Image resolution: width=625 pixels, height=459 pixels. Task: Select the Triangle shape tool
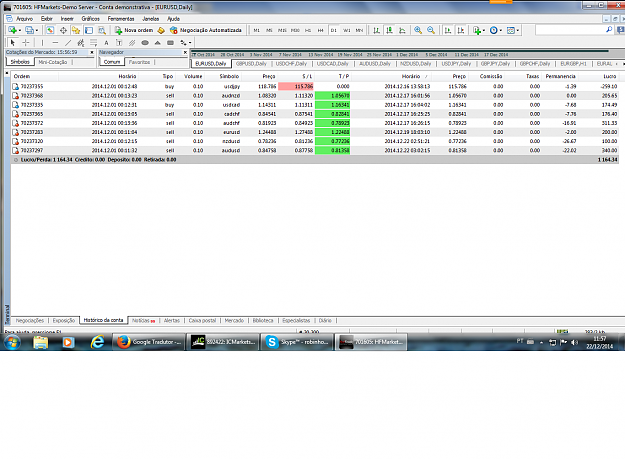[x=158, y=43]
